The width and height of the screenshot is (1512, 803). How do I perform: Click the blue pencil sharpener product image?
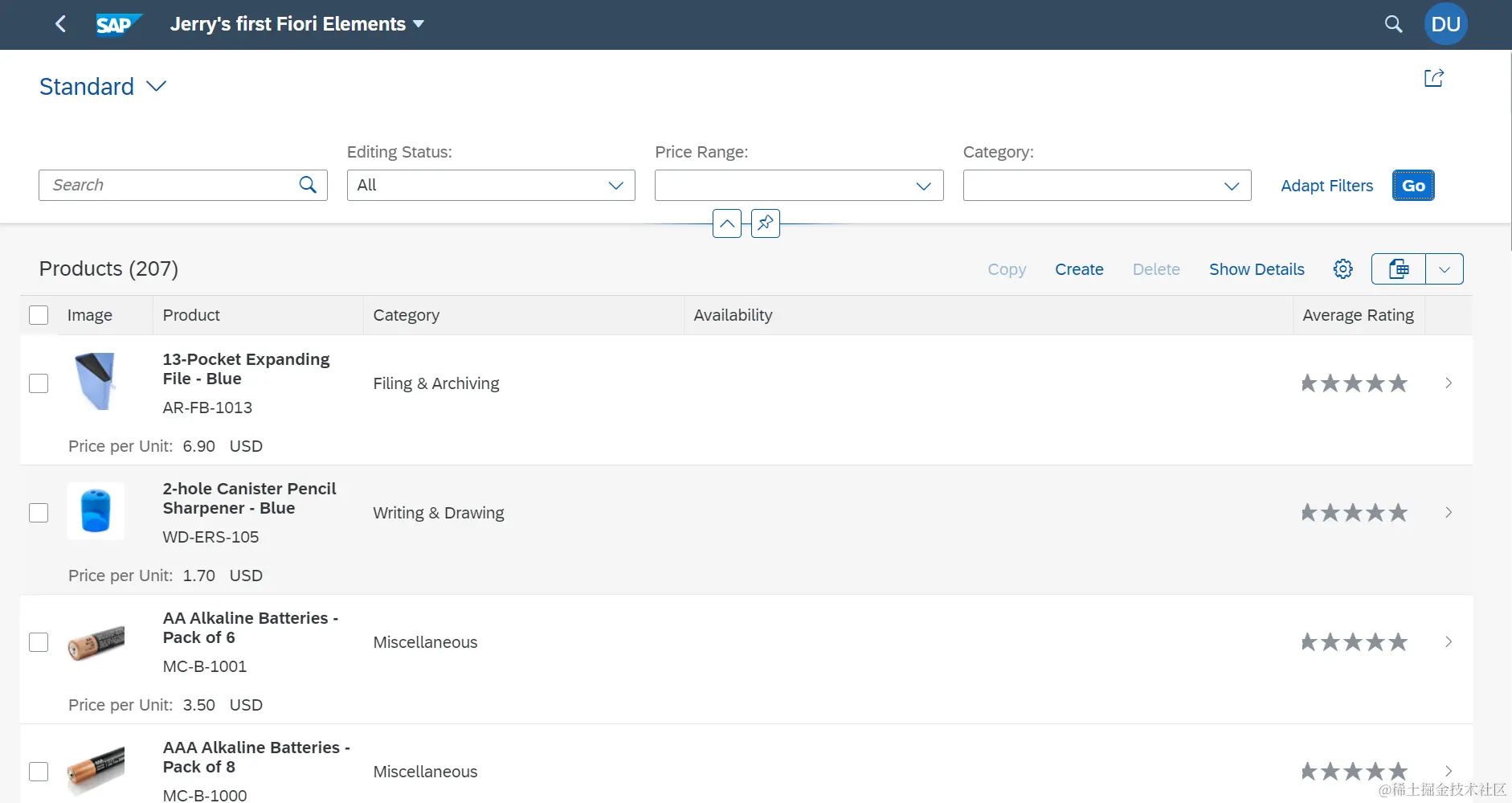pyautogui.click(x=96, y=511)
